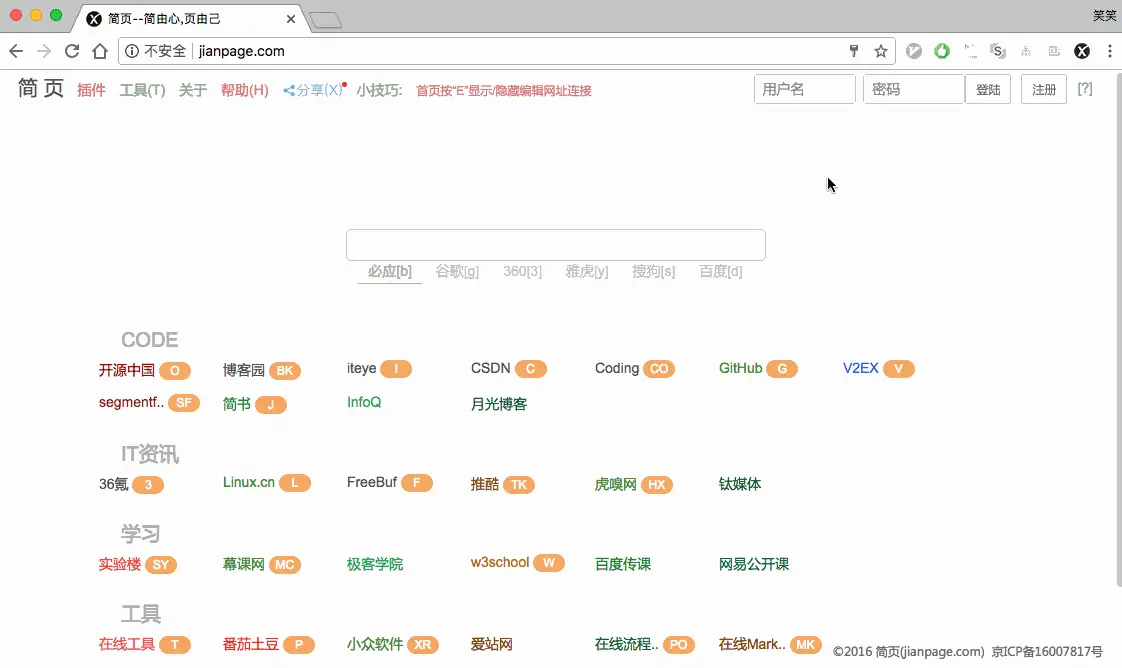Open the w3school link
This screenshot has width=1122, height=668.
pos(500,563)
